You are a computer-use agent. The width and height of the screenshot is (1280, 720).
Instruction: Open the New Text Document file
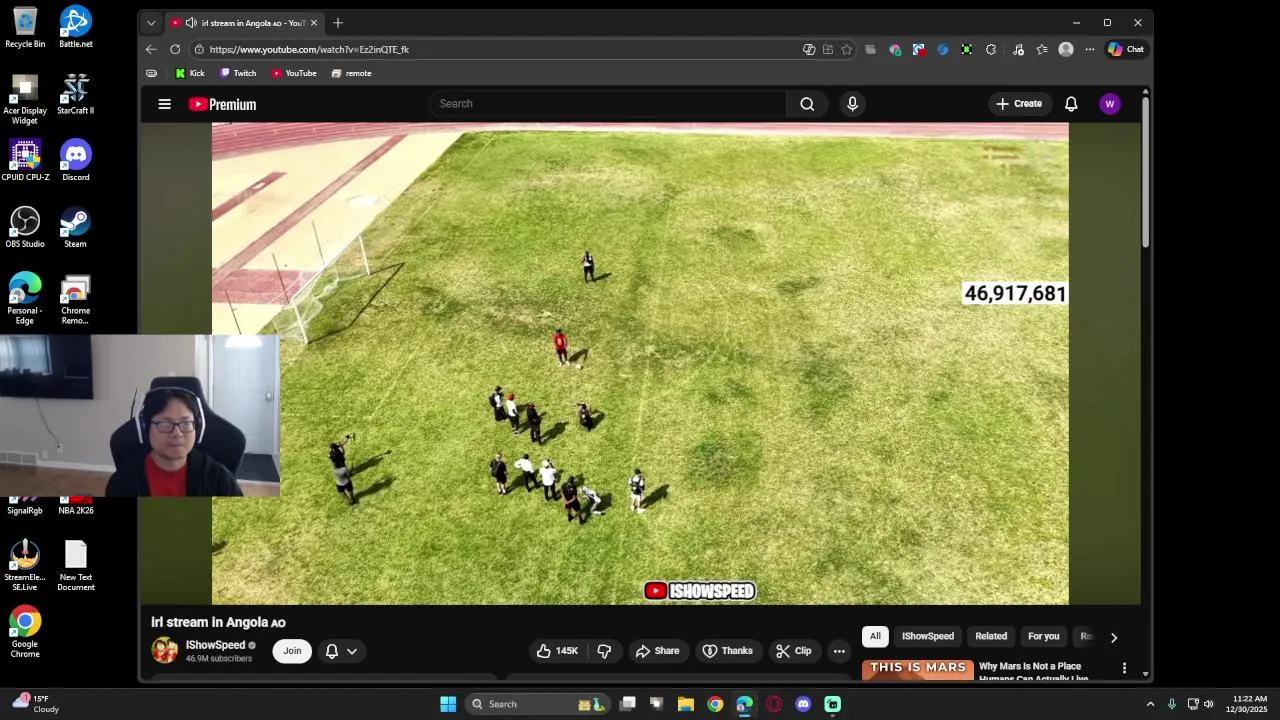pyautogui.click(x=76, y=566)
